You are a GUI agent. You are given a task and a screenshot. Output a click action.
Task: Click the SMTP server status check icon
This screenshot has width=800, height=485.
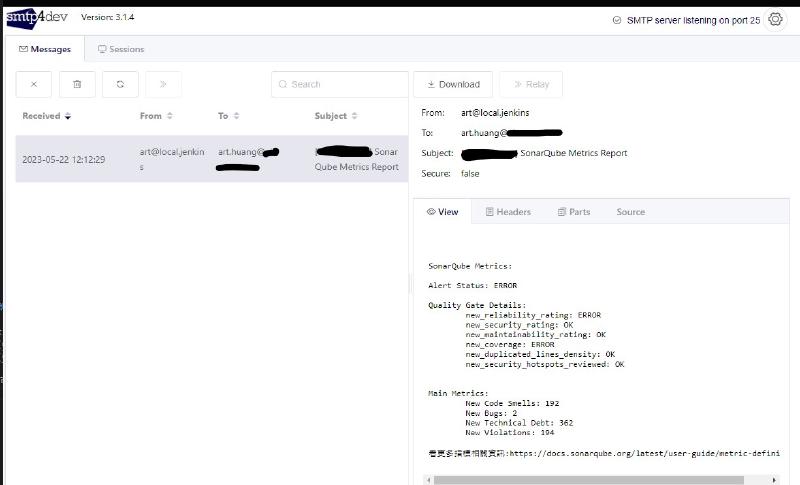pos(616,20)
